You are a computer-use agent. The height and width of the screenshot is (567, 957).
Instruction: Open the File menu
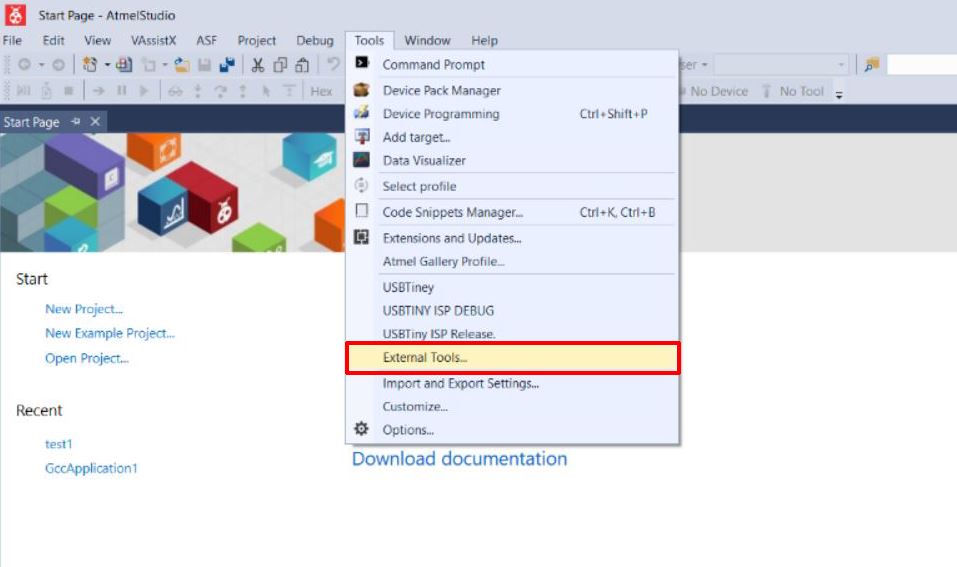pyautogui.click(x=12, y=40)
